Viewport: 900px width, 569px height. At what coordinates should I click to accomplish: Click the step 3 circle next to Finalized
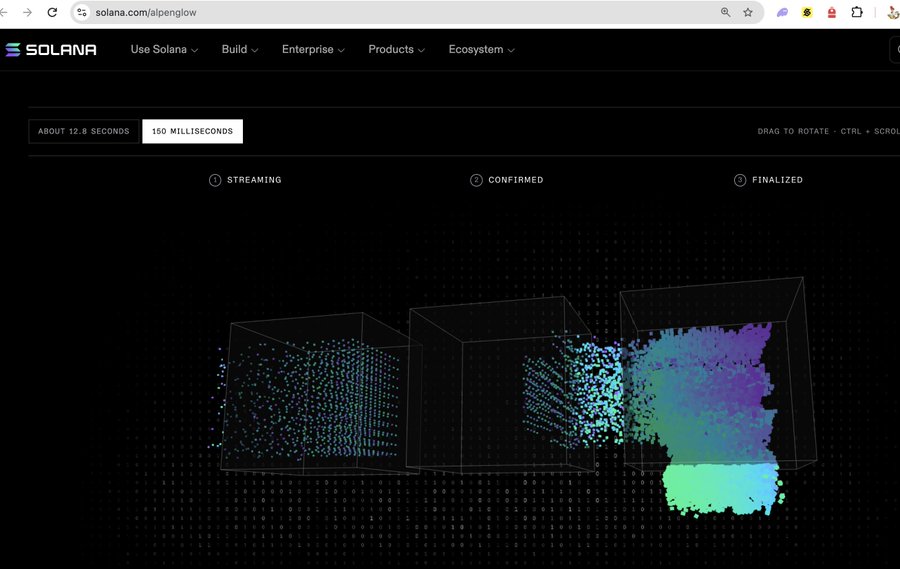point(740,180)
